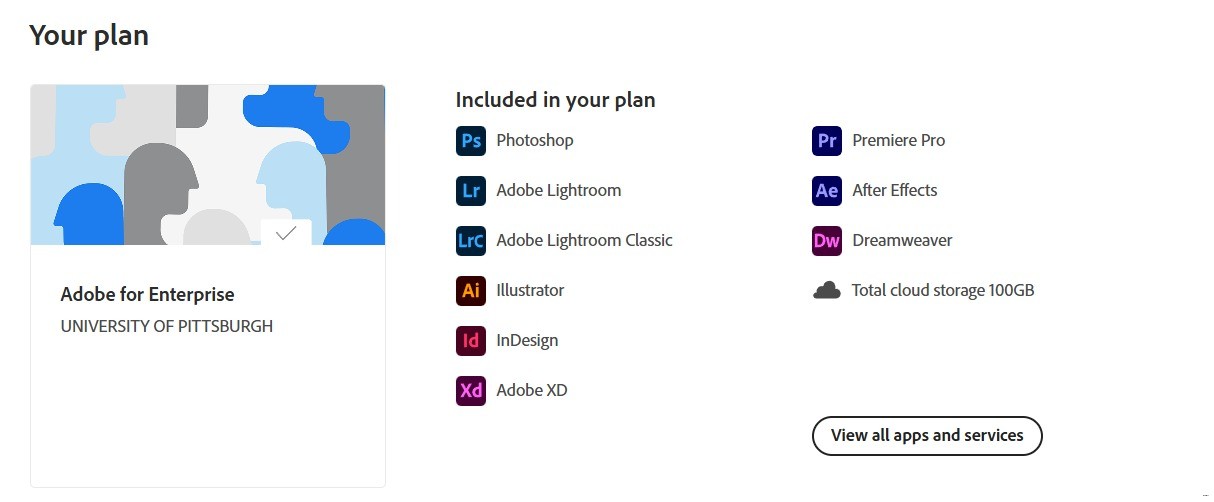Image resolution: width=1214 pixels, height=502 pixels.
Task: Click the Adobe Lightroom Lr icon
Action: 471,191
